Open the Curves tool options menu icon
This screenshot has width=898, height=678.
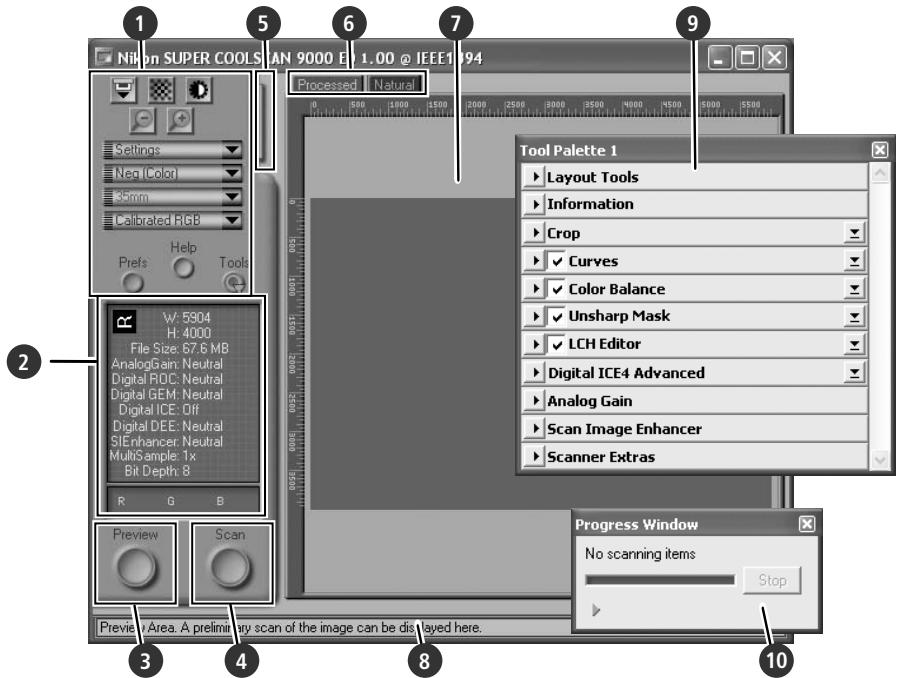[x=854, y=261]
